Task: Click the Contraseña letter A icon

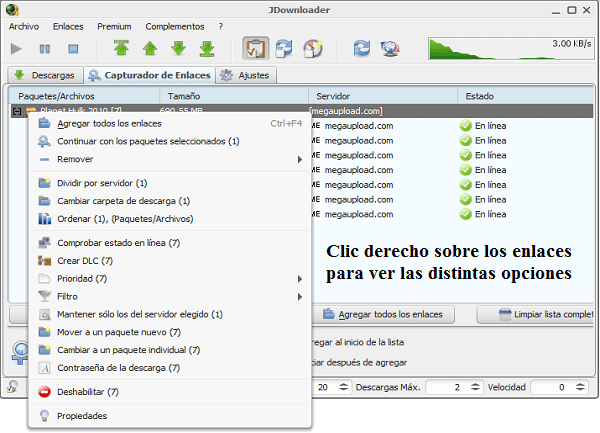Action: click(44, 368)
